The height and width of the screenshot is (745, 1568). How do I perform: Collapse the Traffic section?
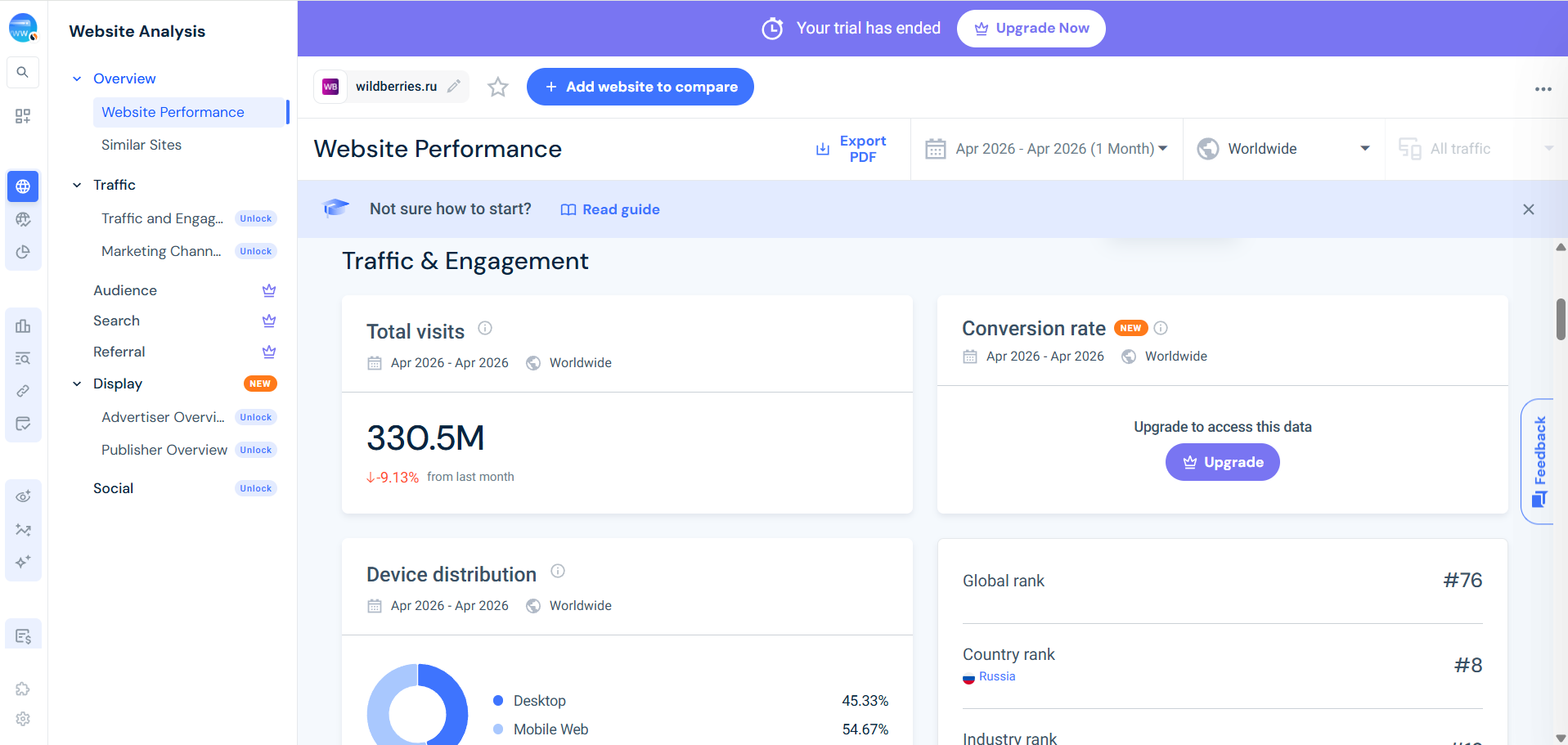click(x=77, y=185)
